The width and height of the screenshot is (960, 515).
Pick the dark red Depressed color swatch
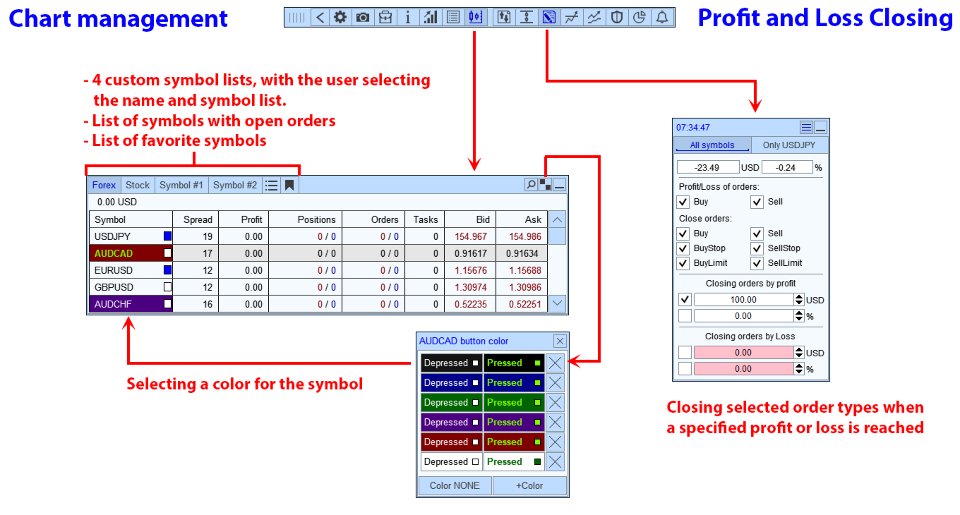click(451, 442)
